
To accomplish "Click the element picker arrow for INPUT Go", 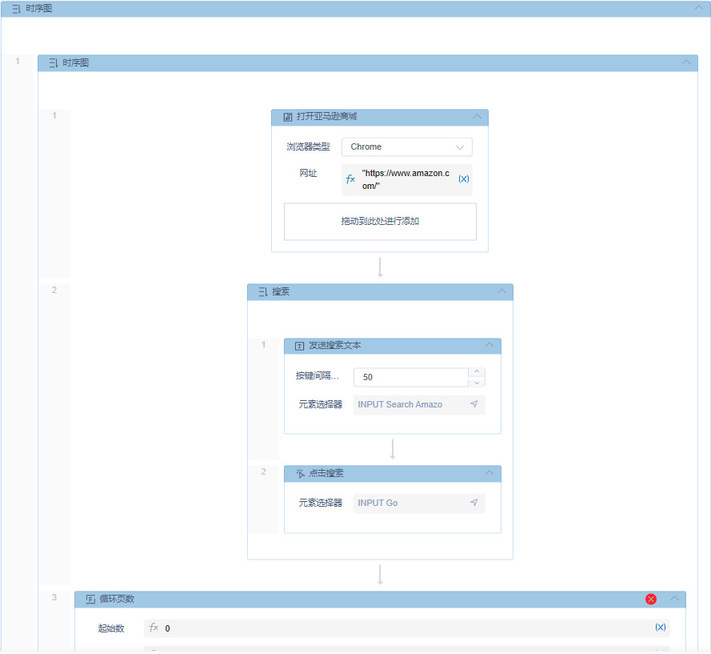I will (x=474, y=502).
